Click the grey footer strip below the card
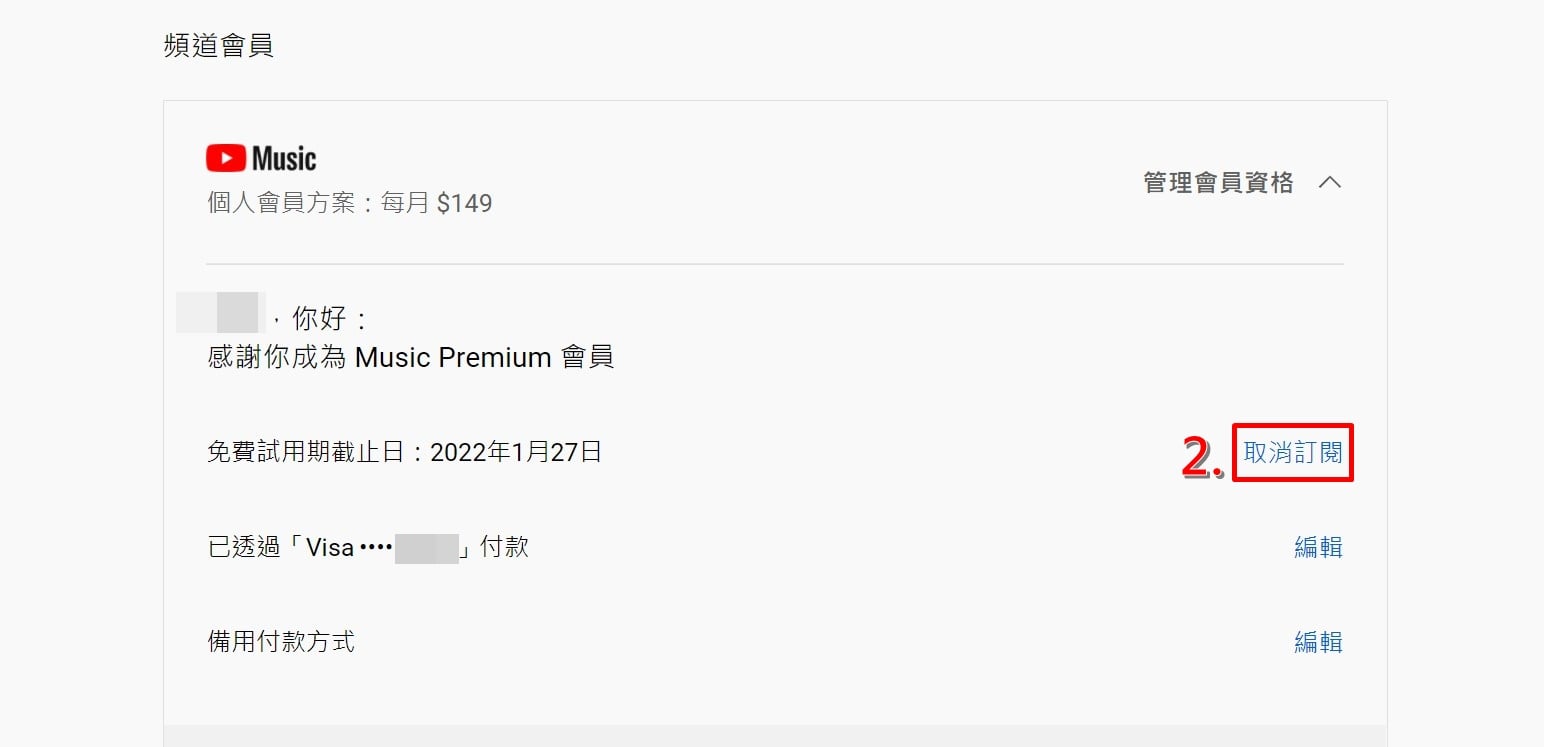 (775, 736)
